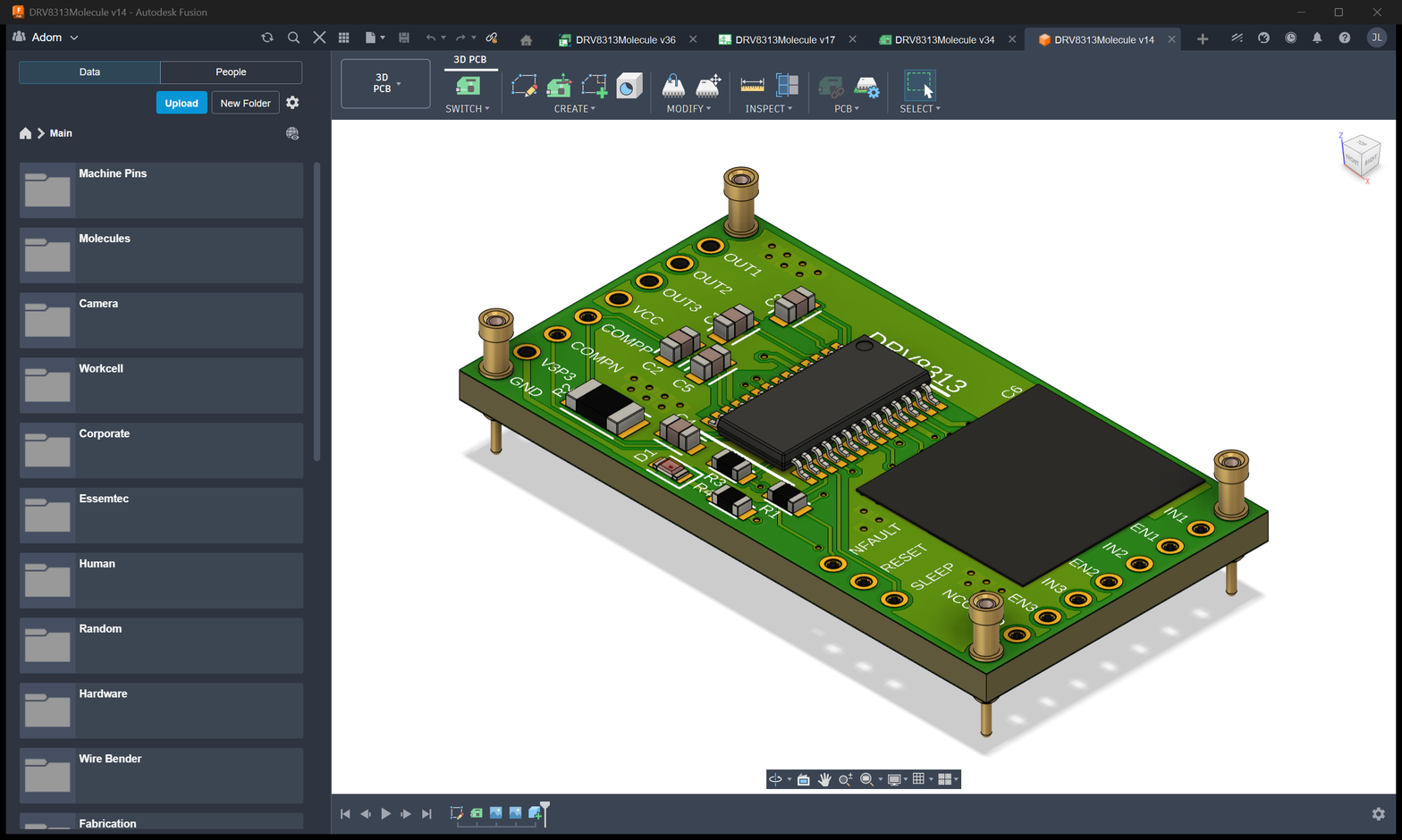Open the File menu dropdown
Image resolution: width=1402 pixels, height=840 pixels.
pyautogui.click(x=375, y=38)
